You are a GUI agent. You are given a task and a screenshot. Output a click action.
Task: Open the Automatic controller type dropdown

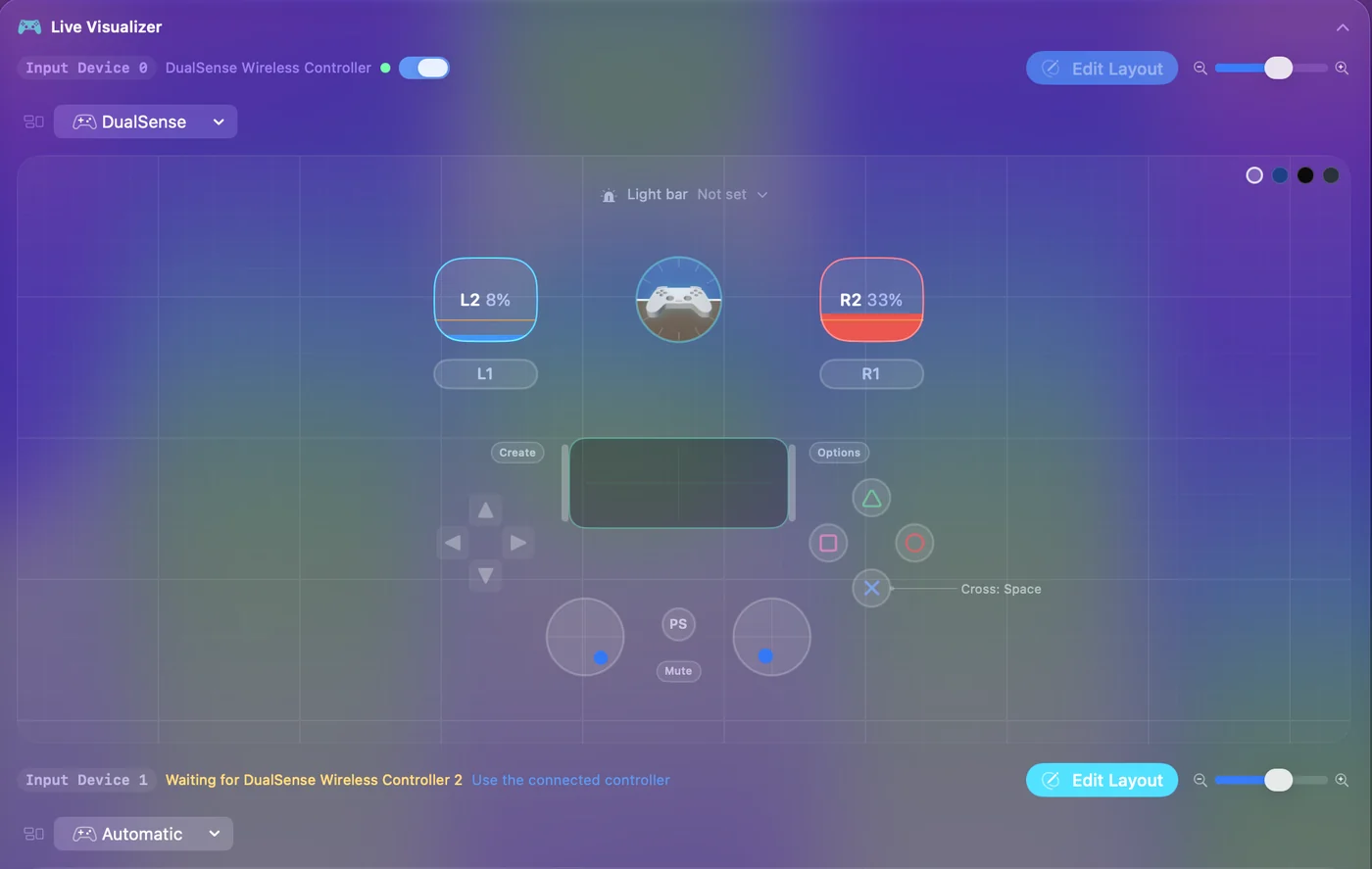(143, 834)
